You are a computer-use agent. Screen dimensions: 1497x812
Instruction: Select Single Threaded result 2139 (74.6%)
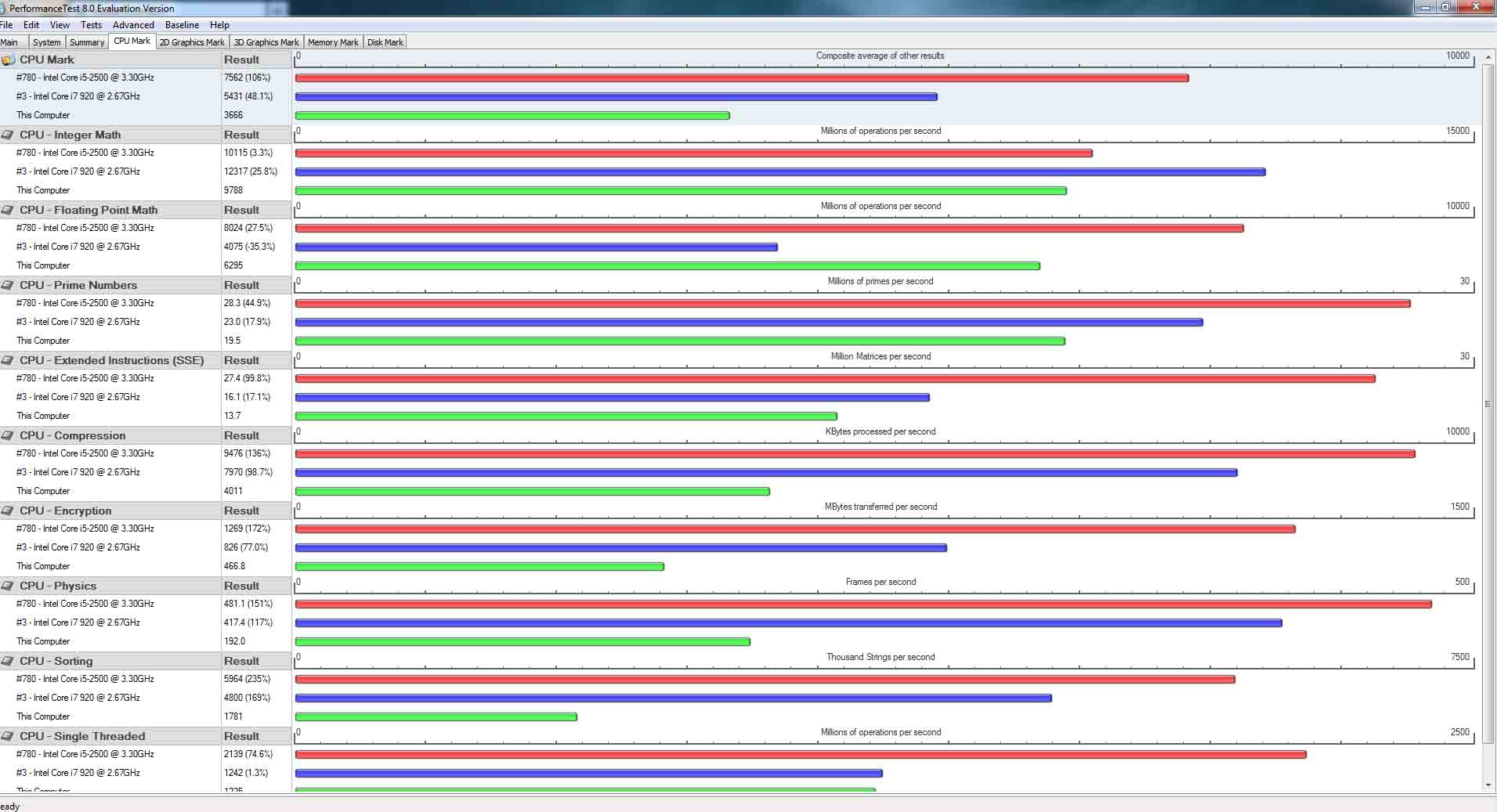(248, 754)
